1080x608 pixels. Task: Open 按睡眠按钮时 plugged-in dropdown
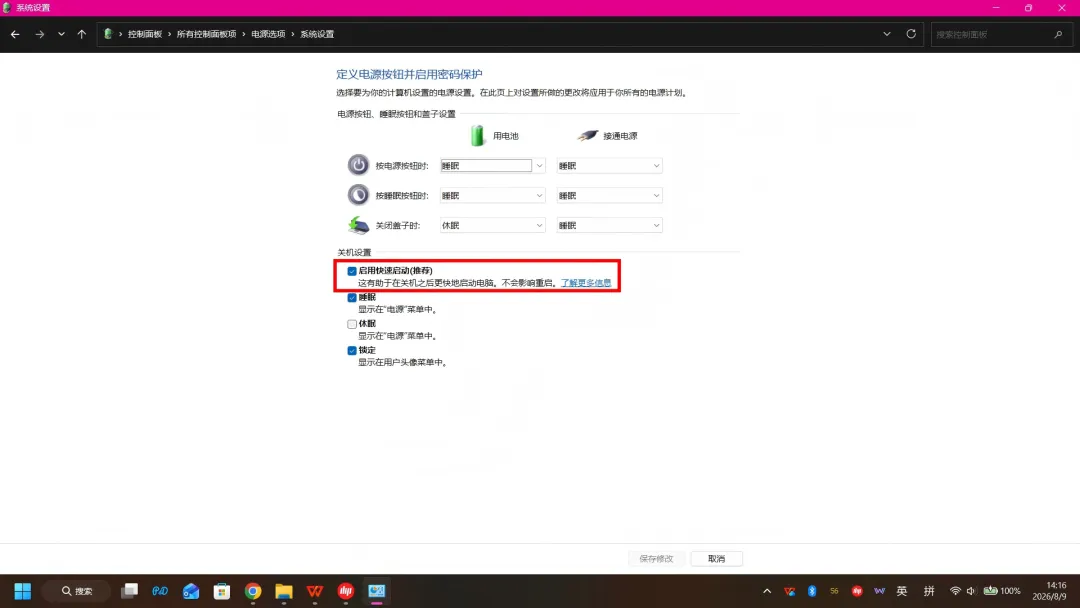pyautogui.click(x=610, y=196)
